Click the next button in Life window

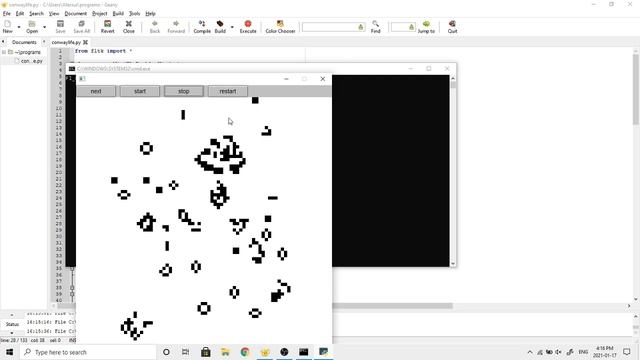(x=96, y=91)
